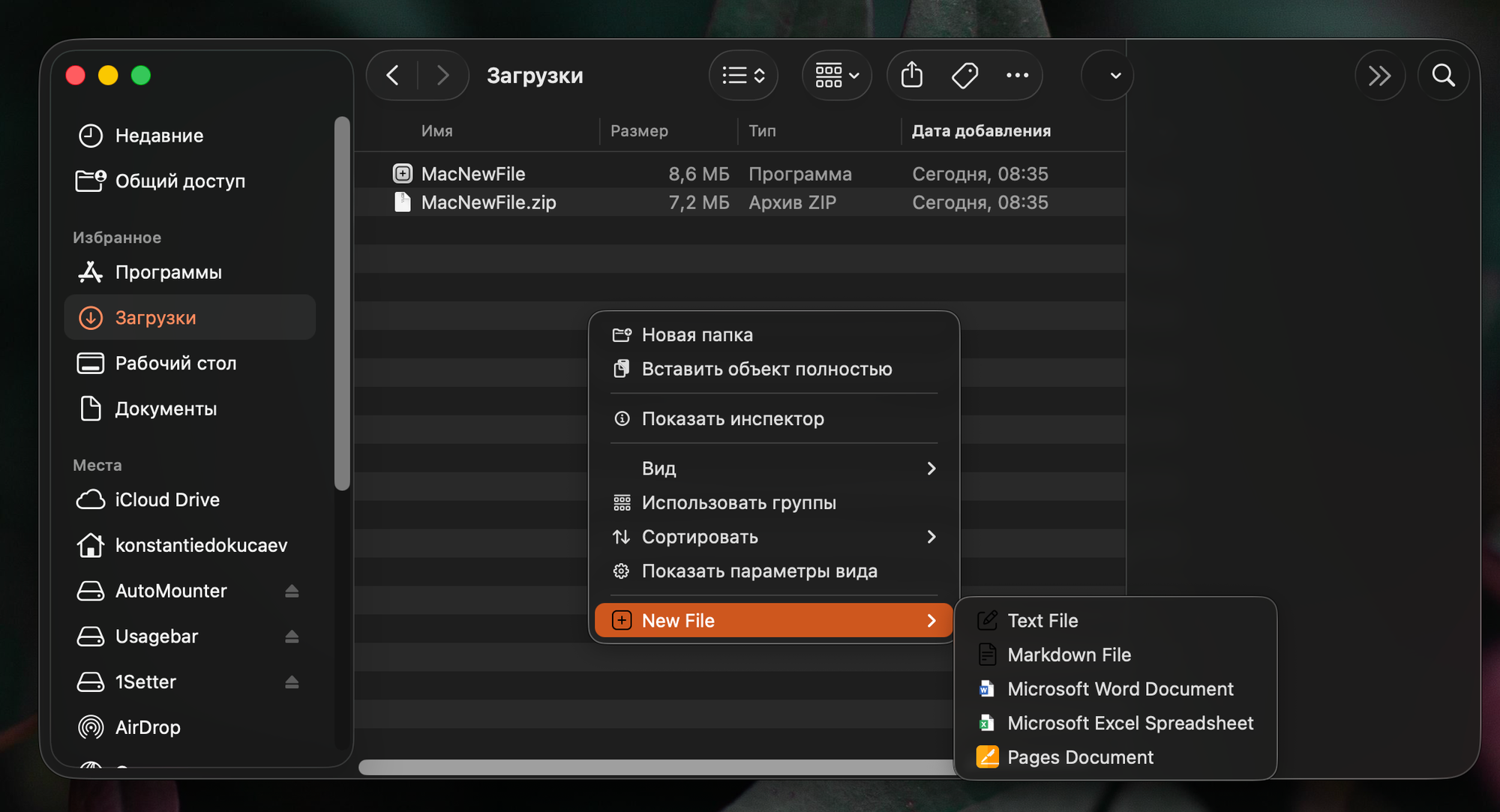Create a new Markdown File
Image resolution: width=1500 pixels, height=812 pixels.
[x=1069, y=655]
